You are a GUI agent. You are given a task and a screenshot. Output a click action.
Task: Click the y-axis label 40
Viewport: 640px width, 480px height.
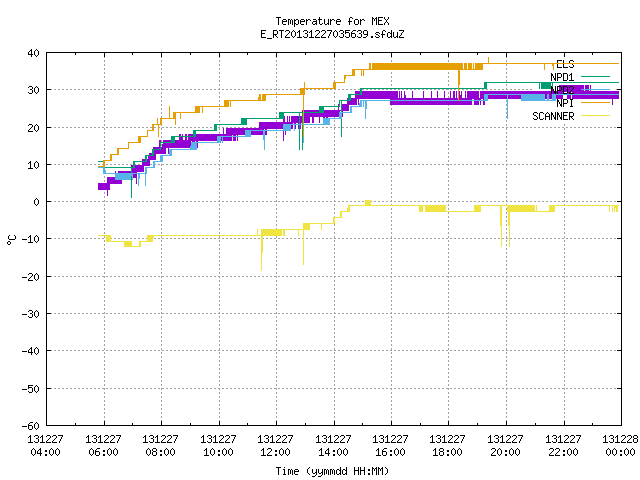(x=33, y=53)
